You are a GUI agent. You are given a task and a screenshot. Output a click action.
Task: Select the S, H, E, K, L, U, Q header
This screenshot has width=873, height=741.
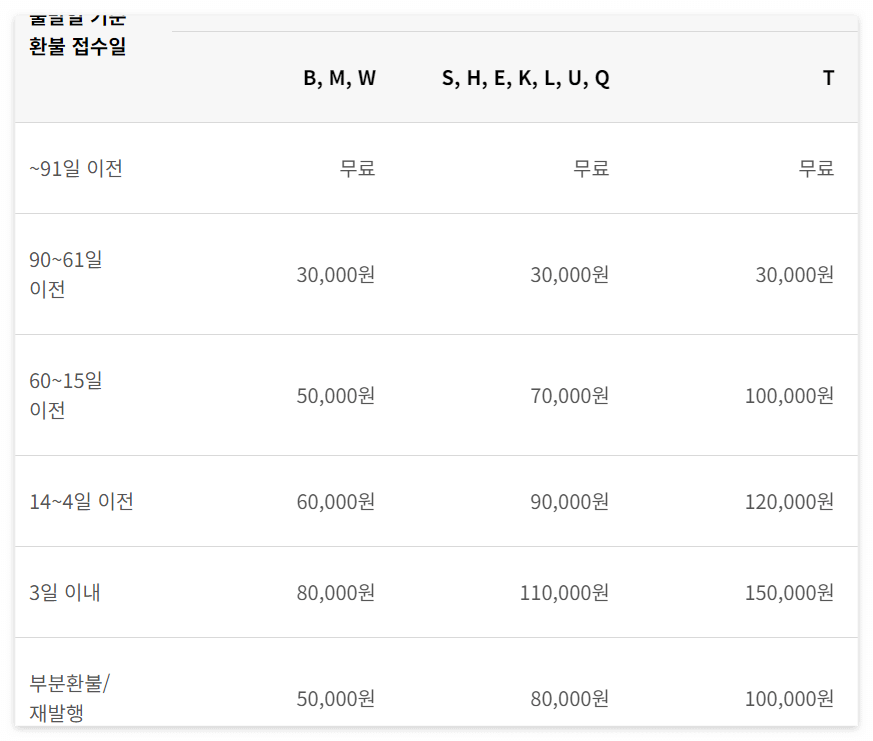pos(526,78)
